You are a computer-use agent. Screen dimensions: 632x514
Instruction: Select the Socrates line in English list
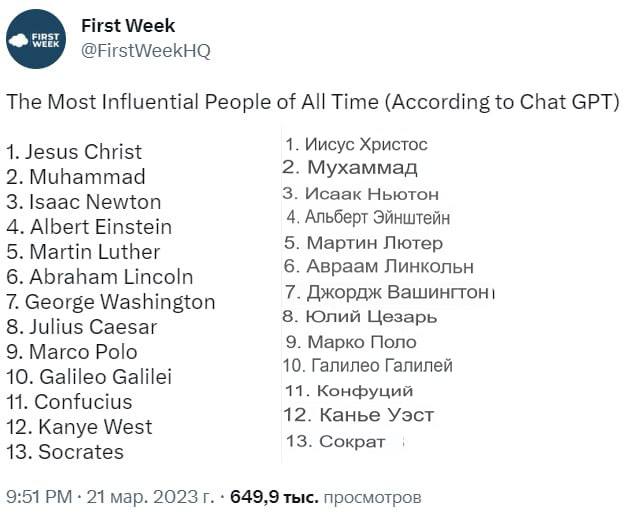pos(65,452)
